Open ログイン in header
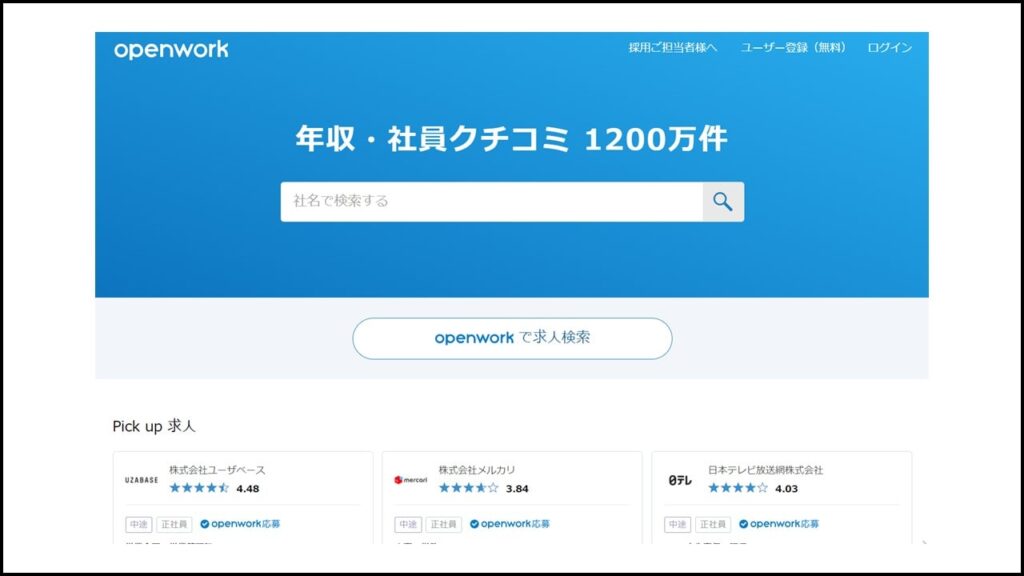Viewport: 1024px width, 576px height. pyautogui.click(x=889, y=48)
